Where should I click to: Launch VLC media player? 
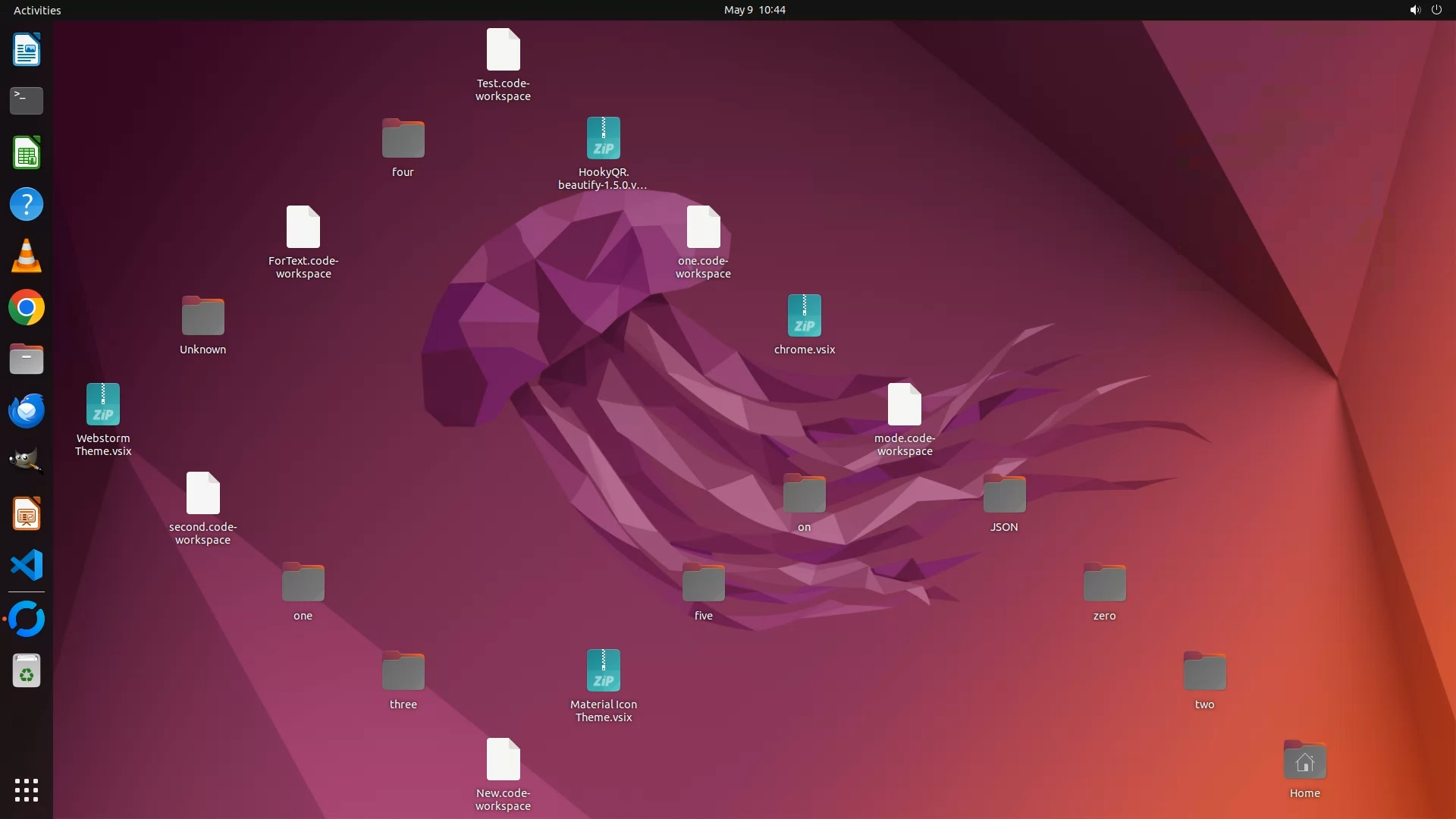tap(27, 256)
